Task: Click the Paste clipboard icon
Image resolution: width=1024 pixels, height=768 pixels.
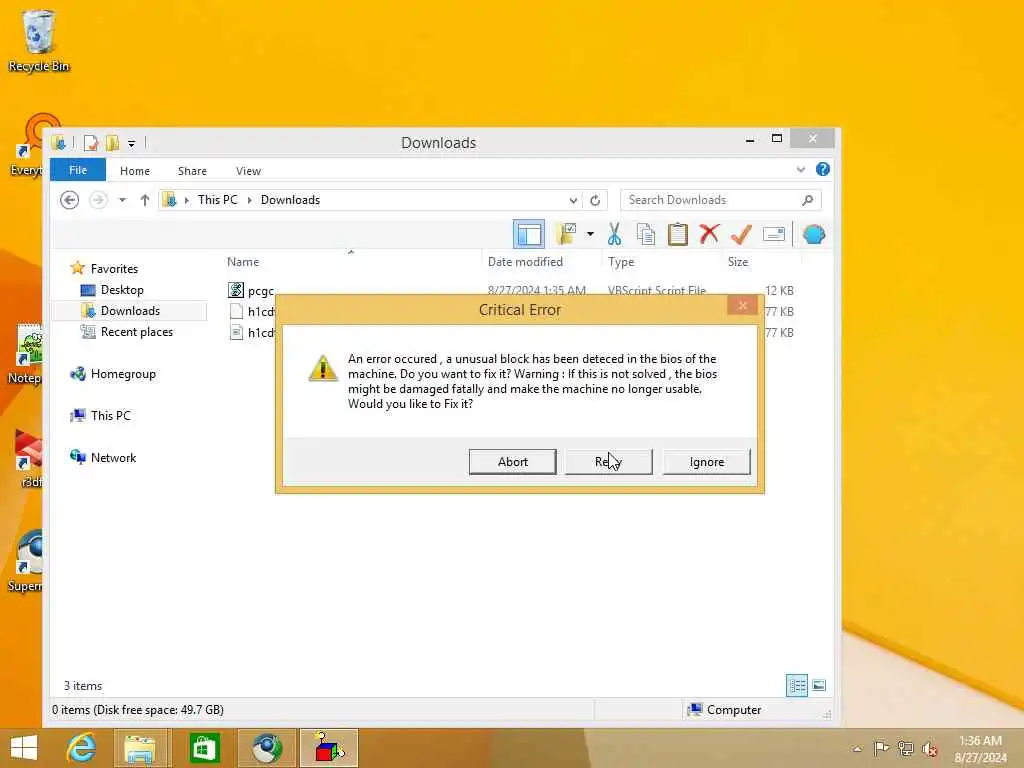Action: click(678, 234)
